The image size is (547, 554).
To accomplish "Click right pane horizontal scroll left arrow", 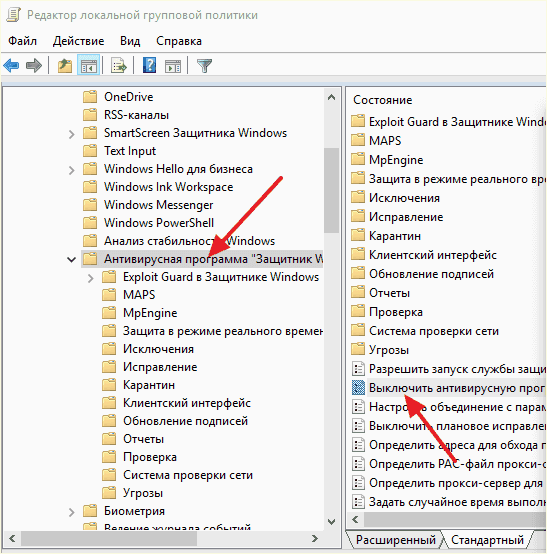I will [355, 519].
